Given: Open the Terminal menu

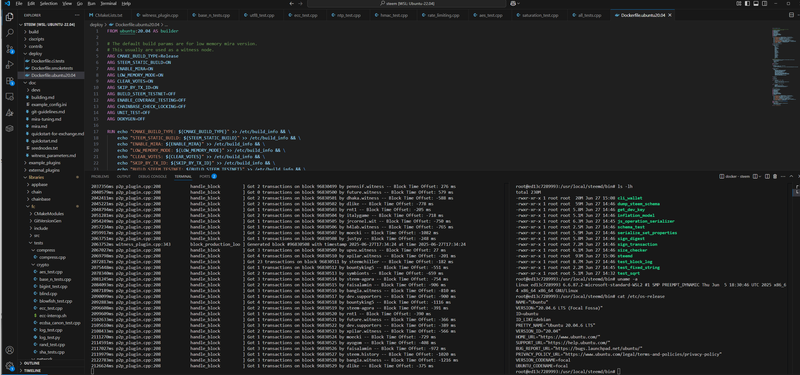Looking at the screenshot, I should click(x=108, y=3).
